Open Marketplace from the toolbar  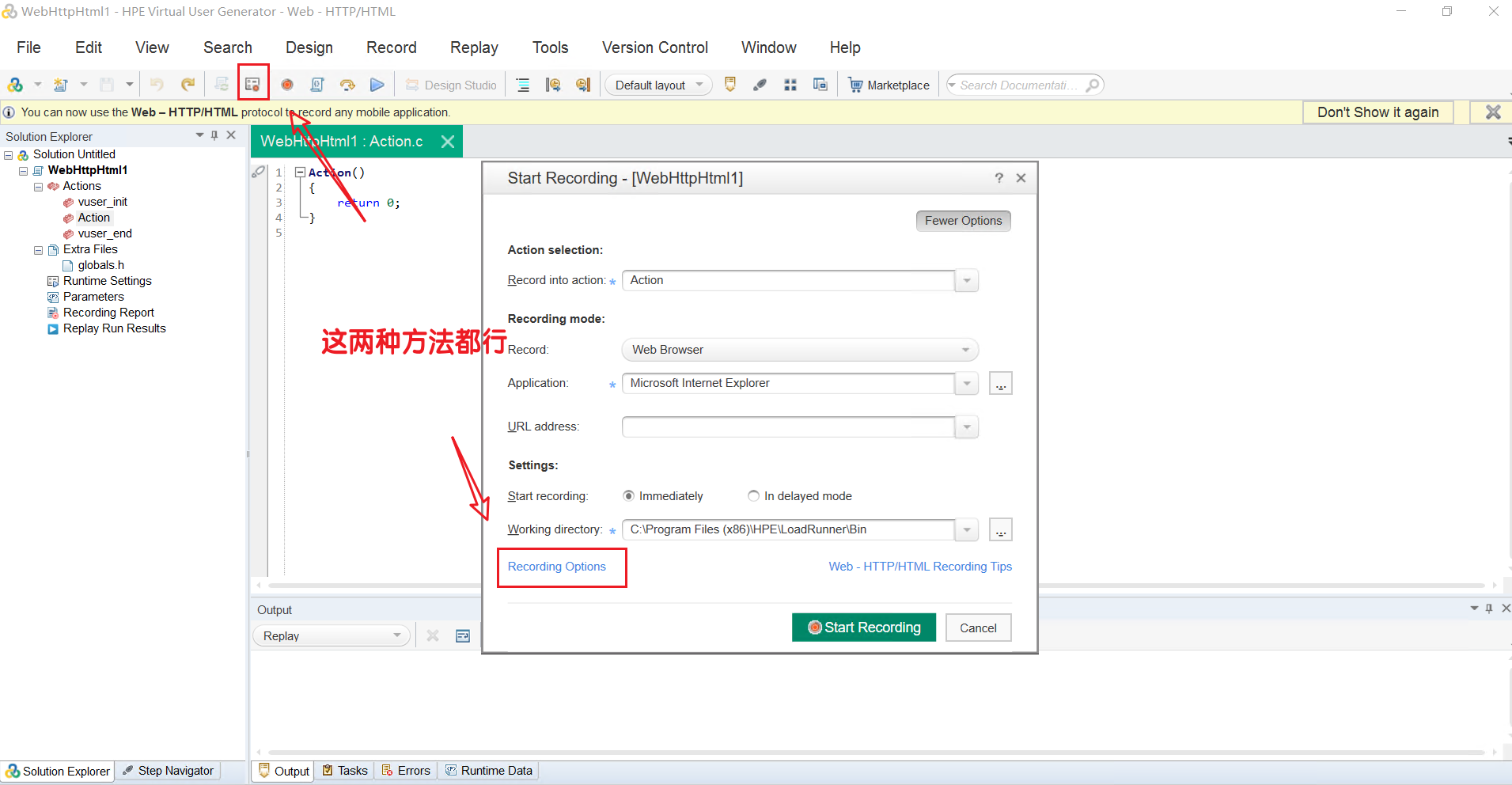(889, 85)
